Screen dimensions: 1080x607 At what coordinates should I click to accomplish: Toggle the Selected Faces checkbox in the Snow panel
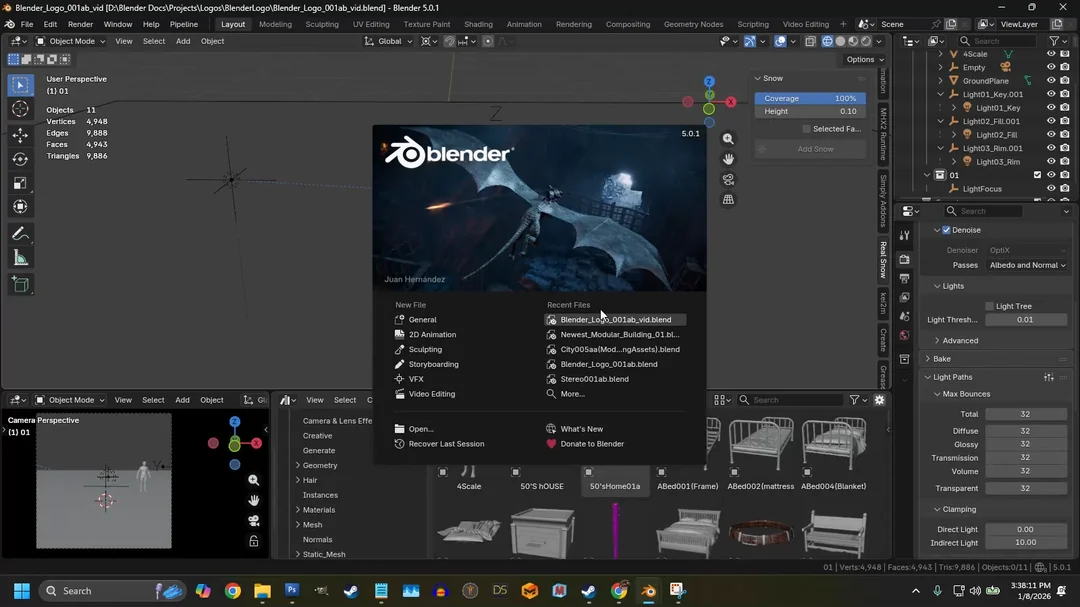806,129
